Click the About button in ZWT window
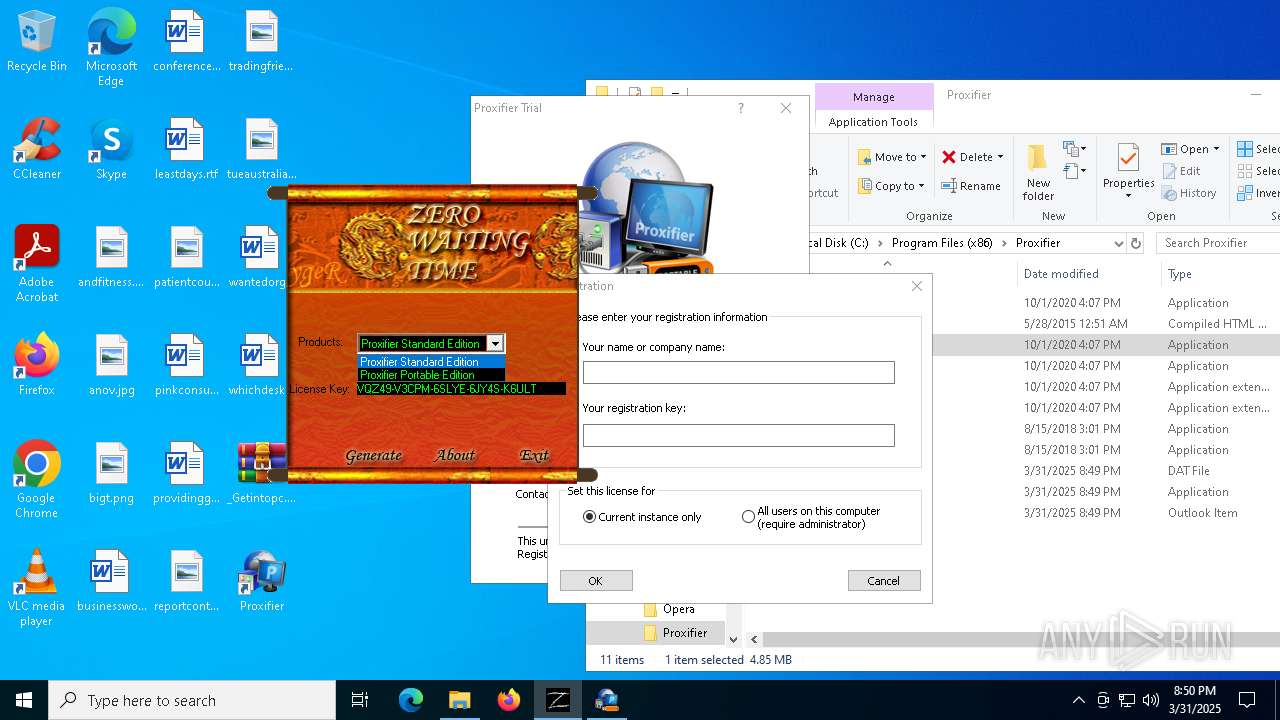Screen dimensions: 1280x720 455,455
